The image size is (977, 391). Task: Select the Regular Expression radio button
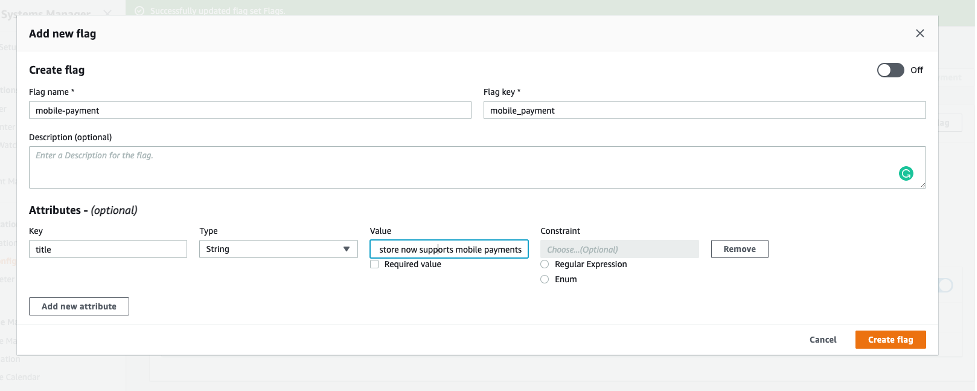pos(545,265)
